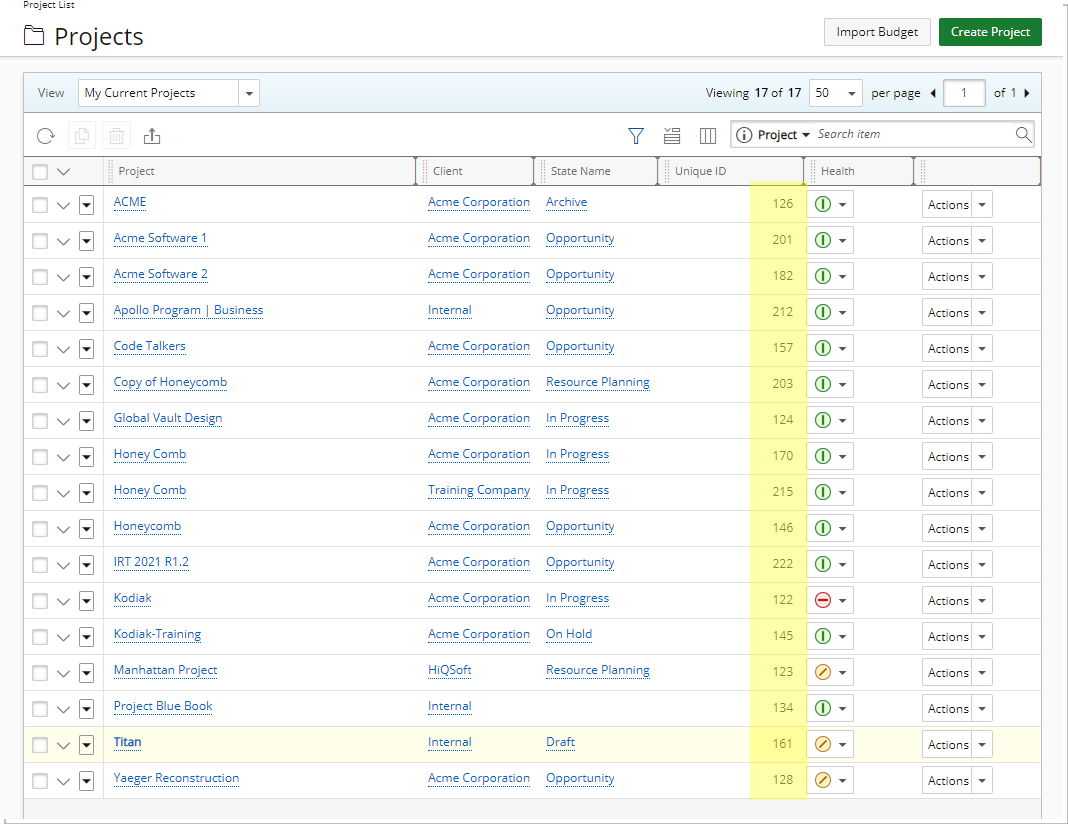Check the ACME row checkbox
This screenshot has height=824, width=1068.
pyautogui.click(x=40, y=204)
